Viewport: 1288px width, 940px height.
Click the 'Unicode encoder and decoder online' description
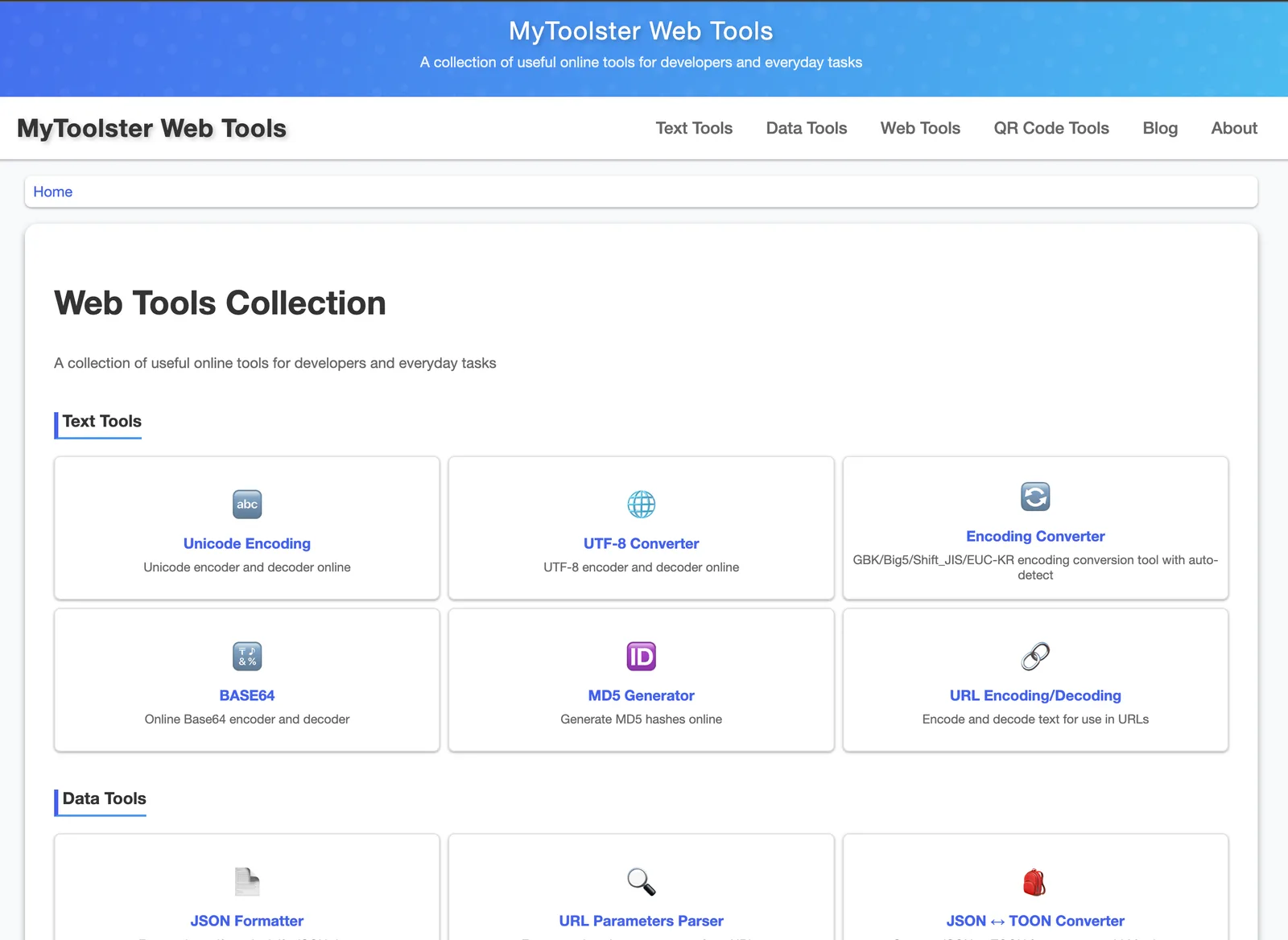coord(247,567)
